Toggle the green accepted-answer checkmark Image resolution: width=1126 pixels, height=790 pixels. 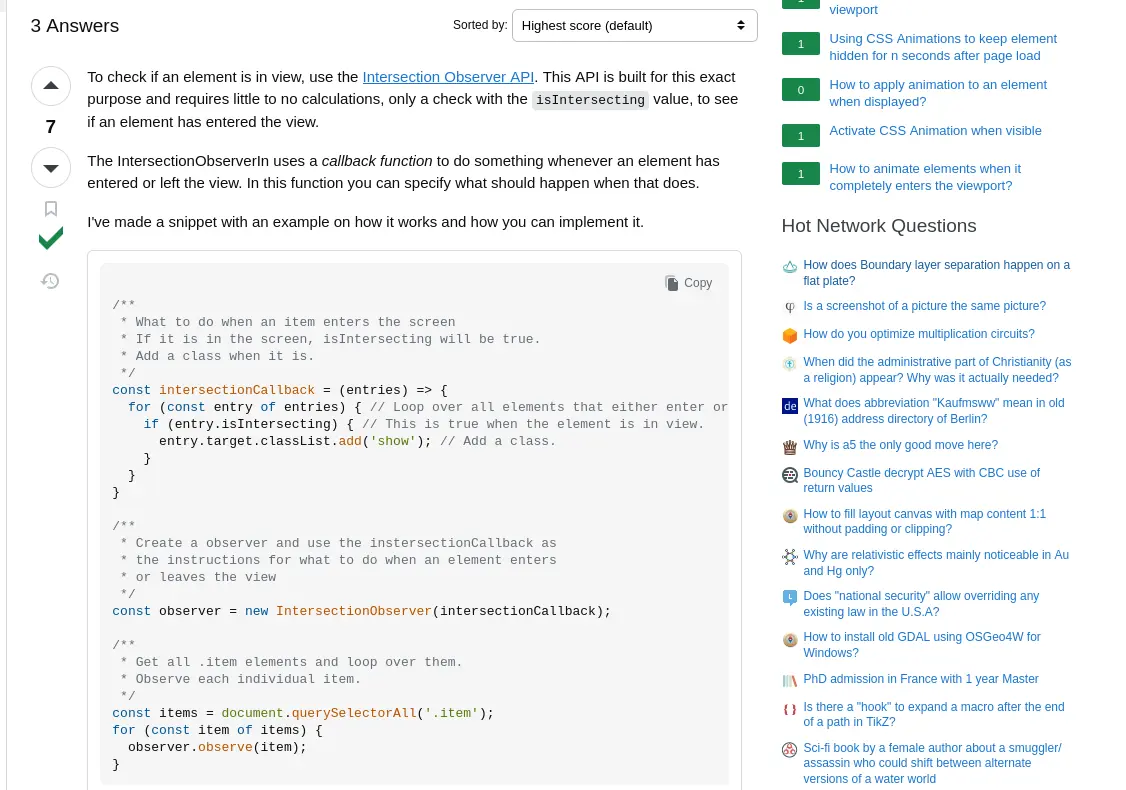coord(50,238)
